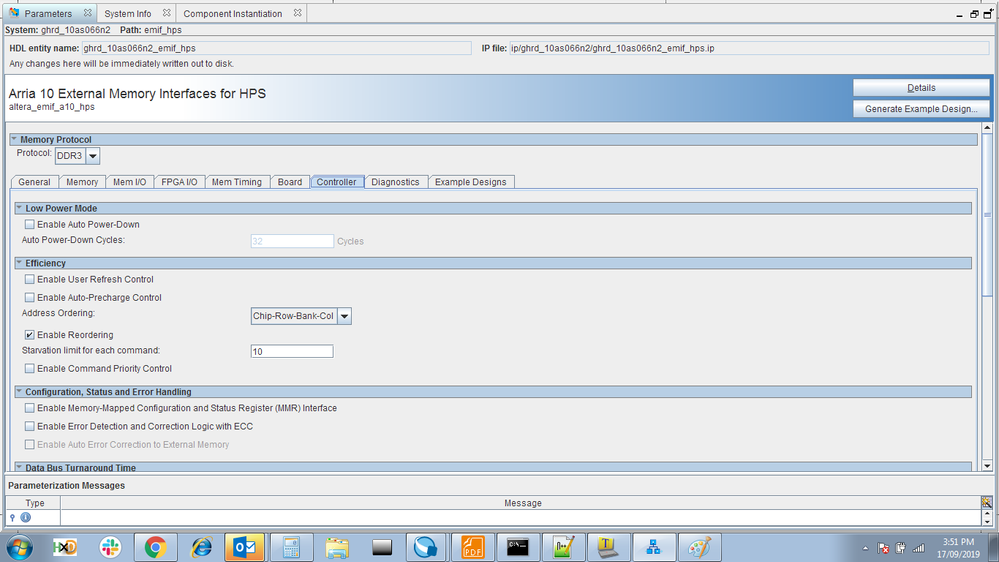Click Generate Example Design button
999x562 pixels.
click(x=921, y=109)
